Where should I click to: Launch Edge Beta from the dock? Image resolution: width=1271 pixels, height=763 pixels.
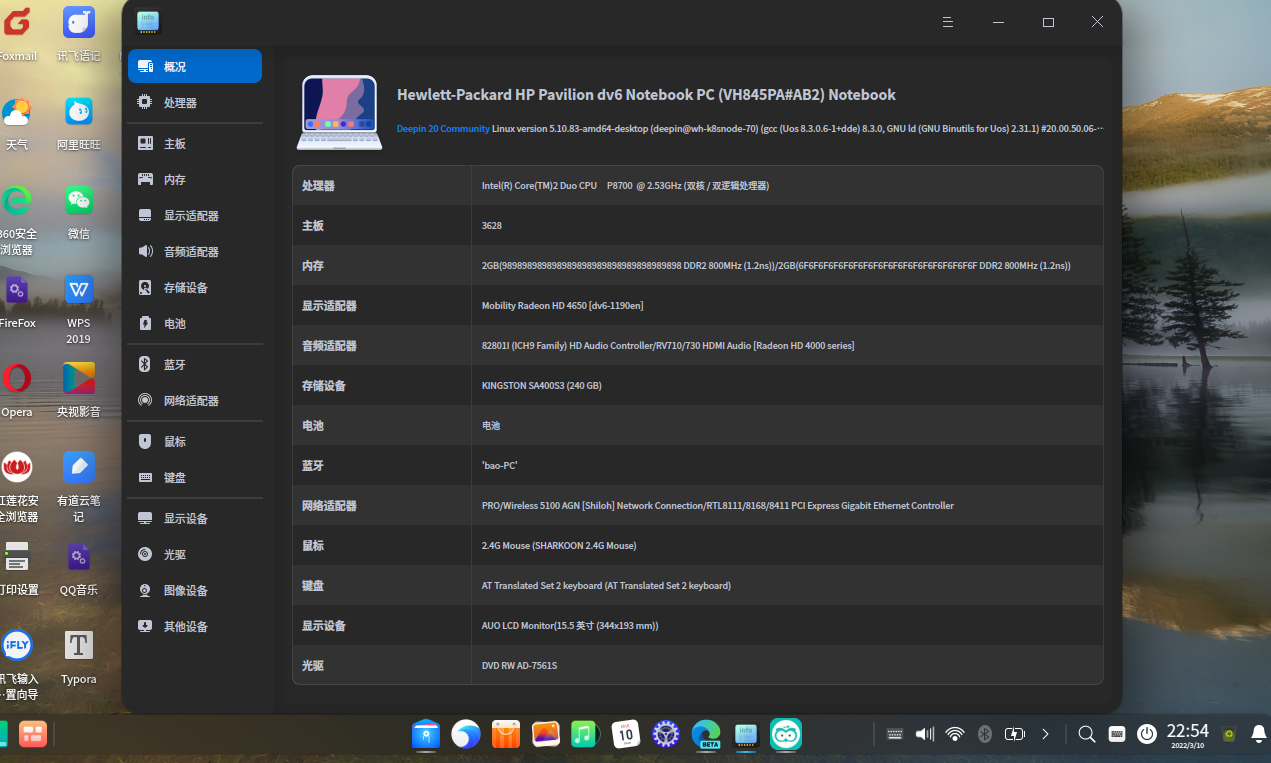[x=706, y=735]
